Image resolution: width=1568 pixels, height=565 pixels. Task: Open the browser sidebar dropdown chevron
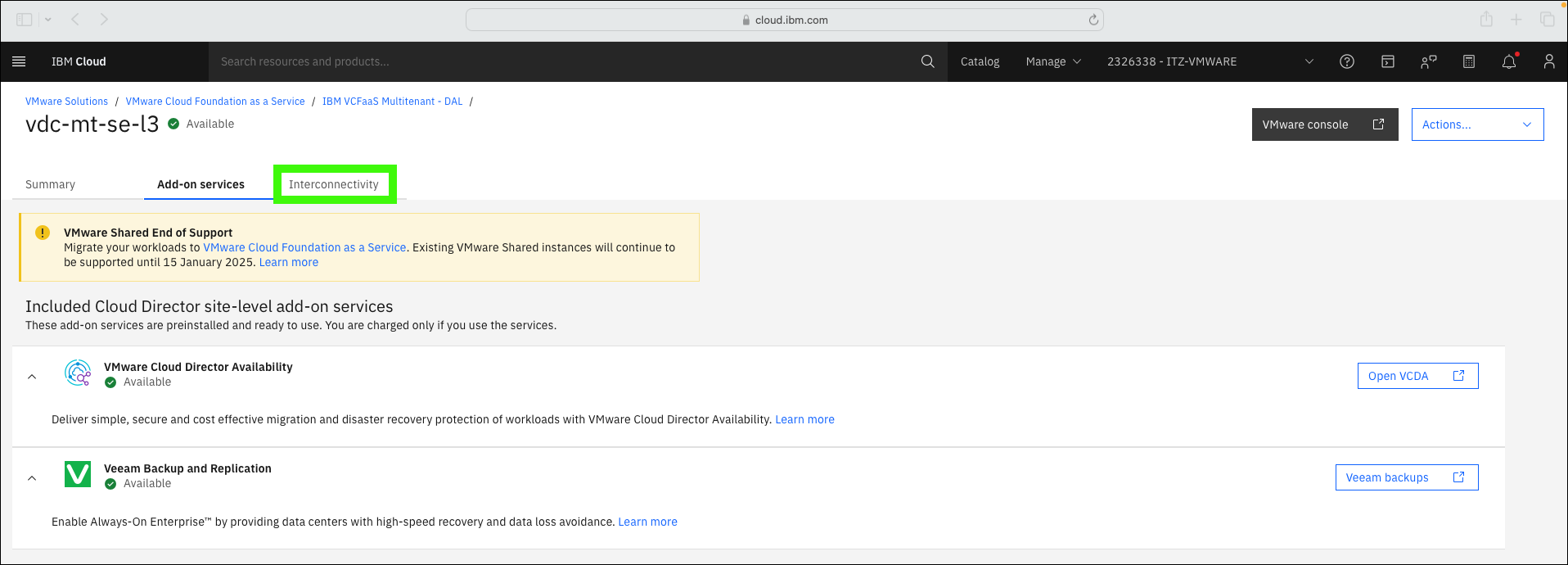(x=48, y=19)
